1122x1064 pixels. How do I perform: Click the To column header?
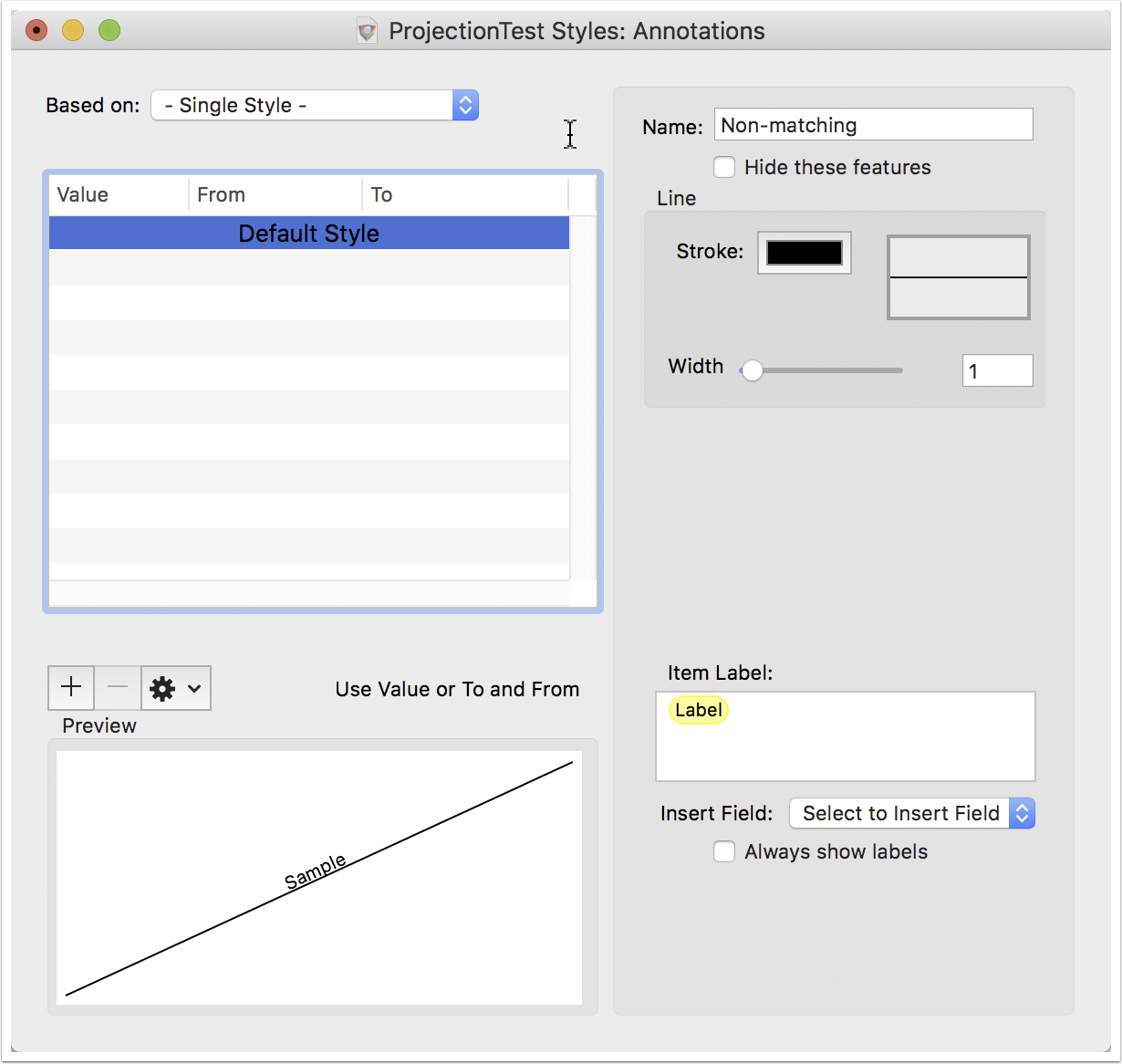click(x=465, y=194)
